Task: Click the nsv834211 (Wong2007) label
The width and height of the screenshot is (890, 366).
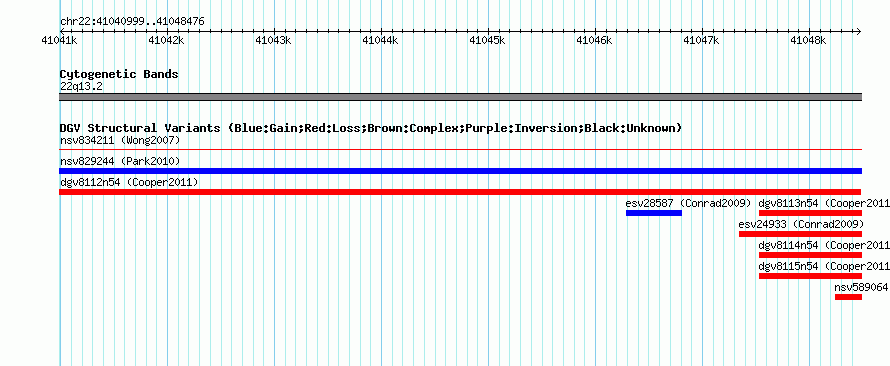Action: point(120,140)
